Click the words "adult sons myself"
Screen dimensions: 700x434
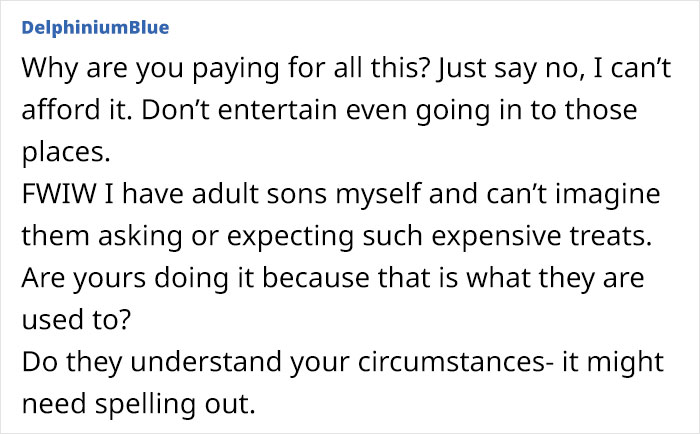pyautogui.click(x=308, y=195)
